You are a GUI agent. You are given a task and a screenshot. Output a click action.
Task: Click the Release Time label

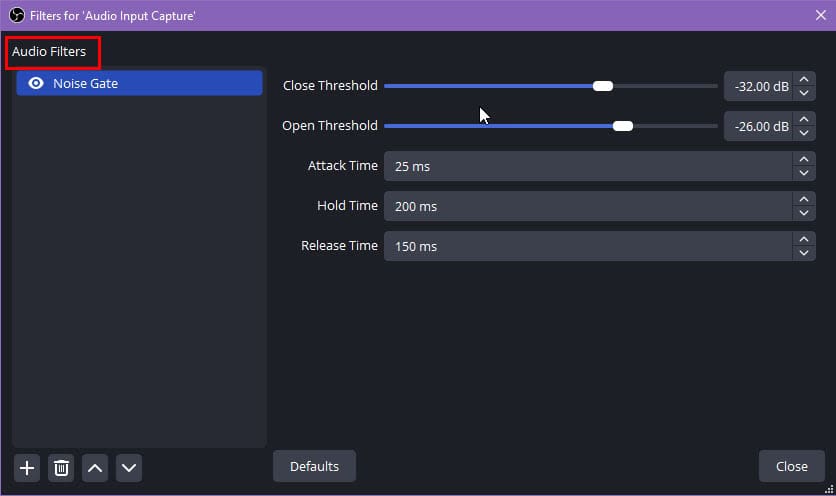[x=339, y=246]
